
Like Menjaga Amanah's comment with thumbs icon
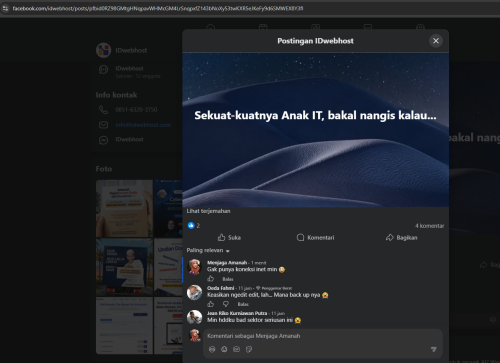point(210,279)
